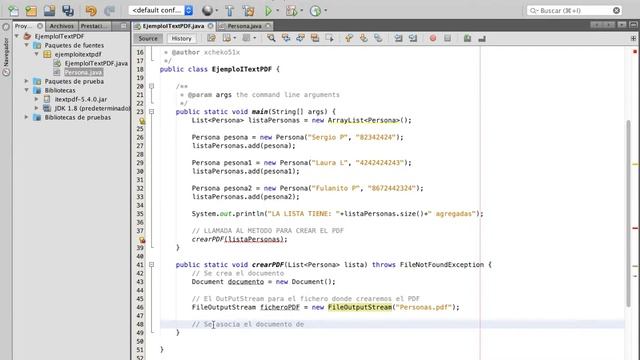This screenshot has height=360, width=640.
Task: Click the Shift Line Left icon
Action: 398,38
